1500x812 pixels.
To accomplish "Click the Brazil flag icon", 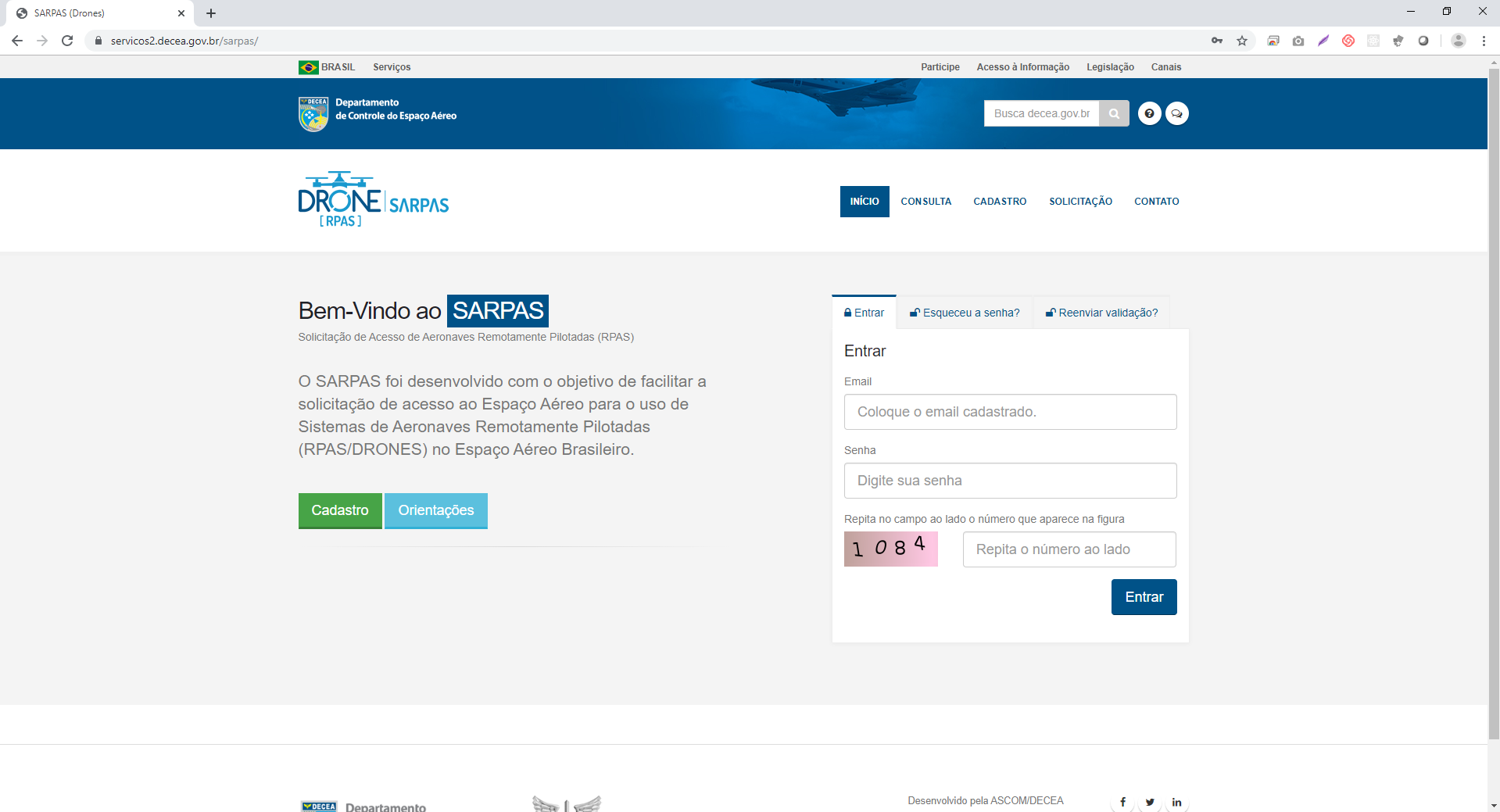I will click(308, 67).
